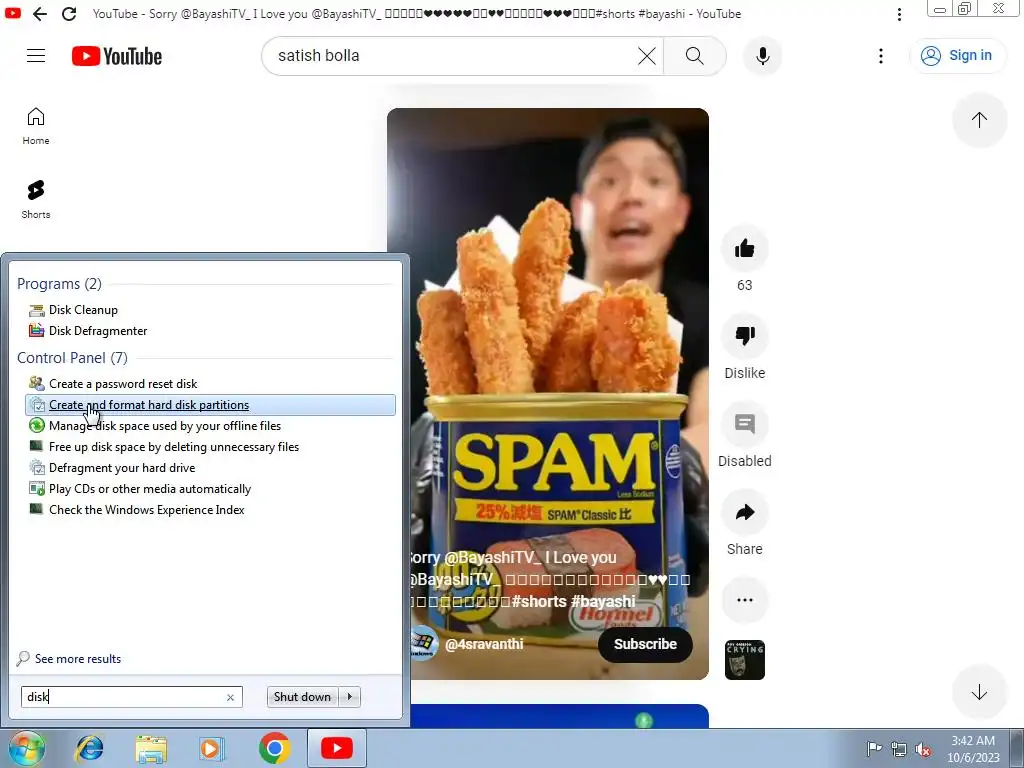This screenshot has width=1024, height=768.
Task: Open Windows Media Player from the taskbar
Action: click(212, 748)
